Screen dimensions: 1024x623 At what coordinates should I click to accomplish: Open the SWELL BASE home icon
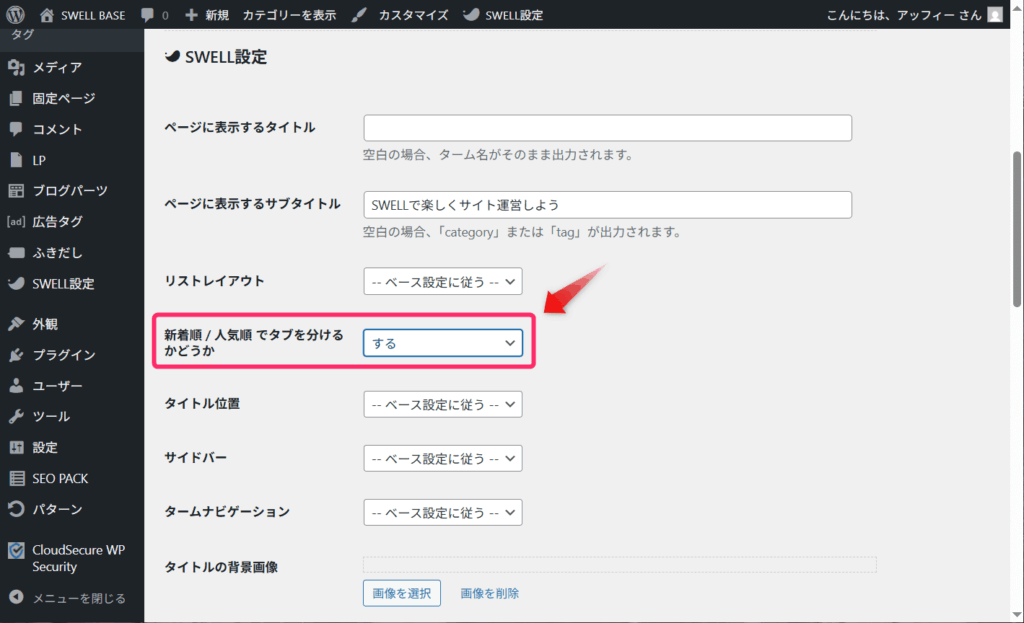[x=46, y=14]
